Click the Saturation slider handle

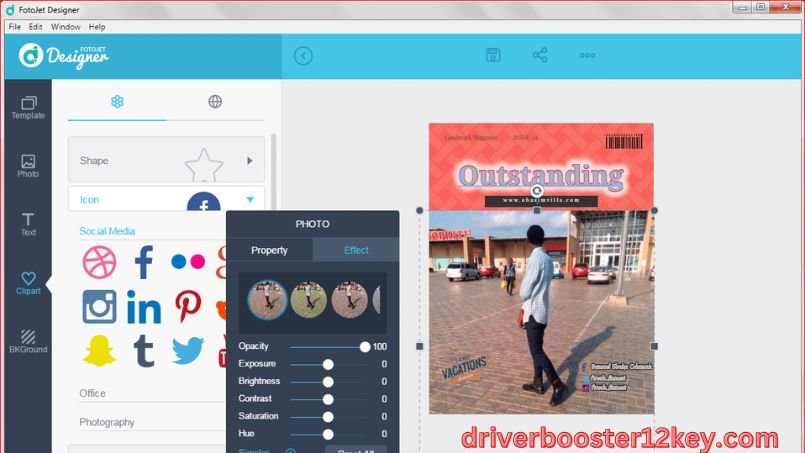point(328,417)
